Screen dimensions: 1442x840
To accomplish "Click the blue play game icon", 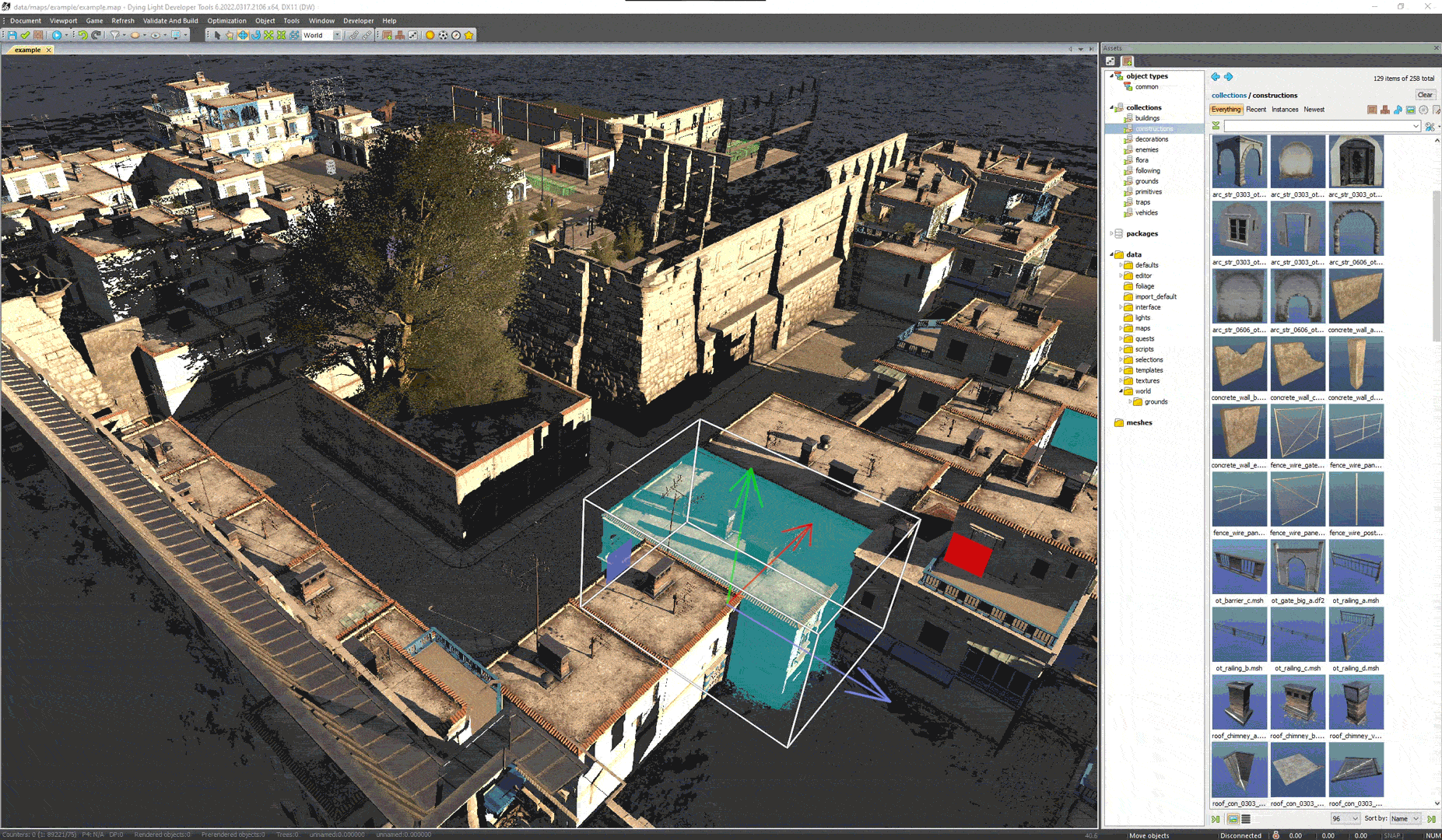I will (x=57, y=35).
